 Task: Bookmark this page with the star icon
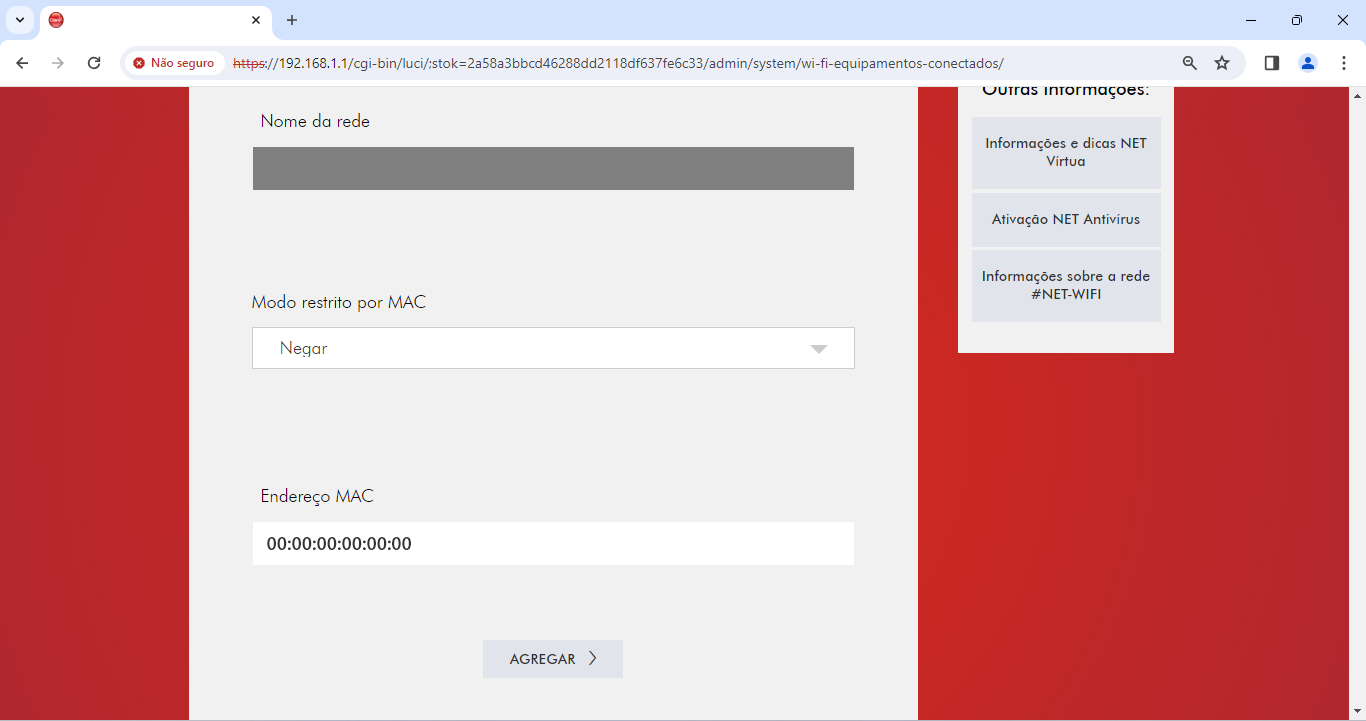[x=1222, y=63]
